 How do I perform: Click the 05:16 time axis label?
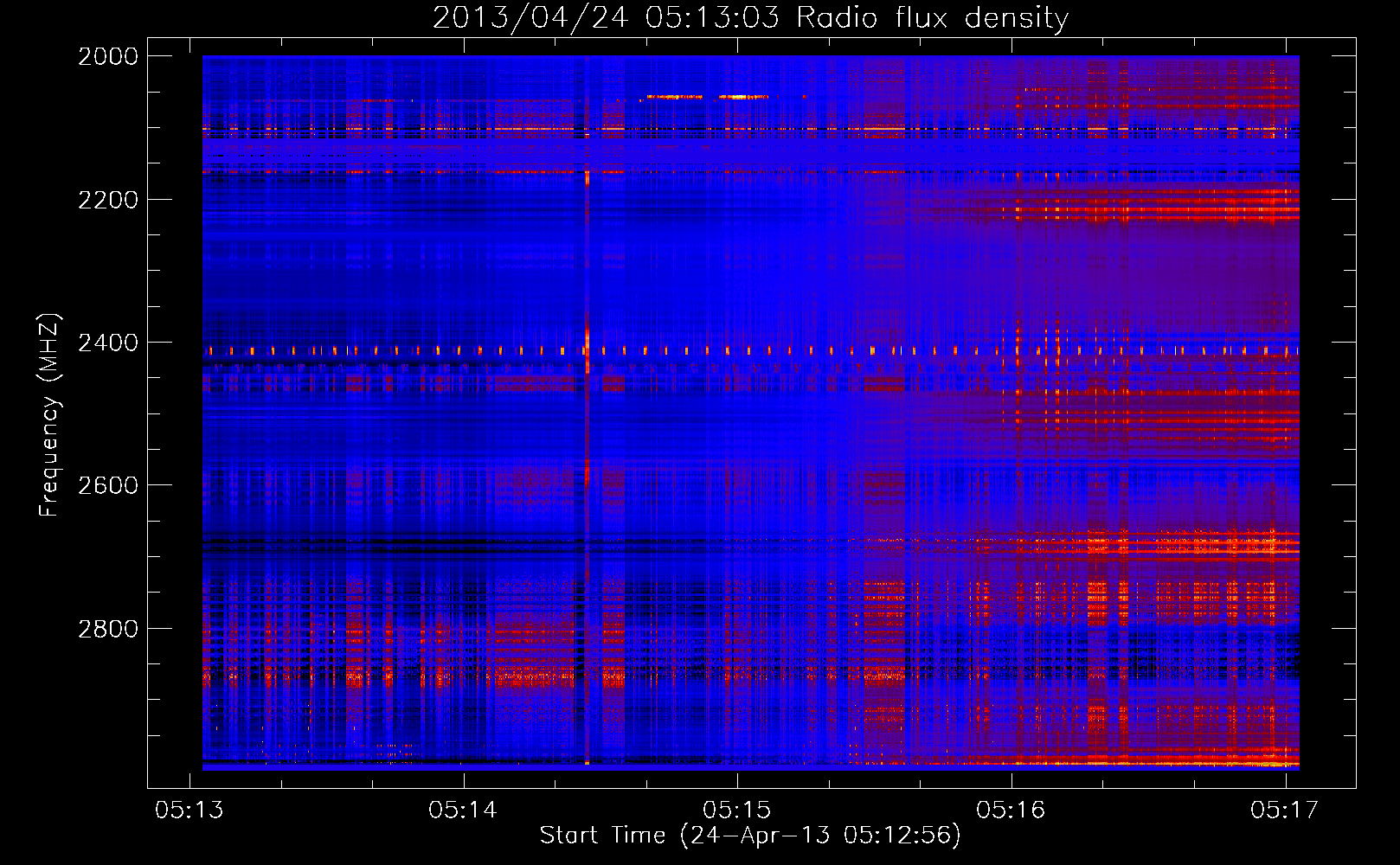[x=1011, y=810]
